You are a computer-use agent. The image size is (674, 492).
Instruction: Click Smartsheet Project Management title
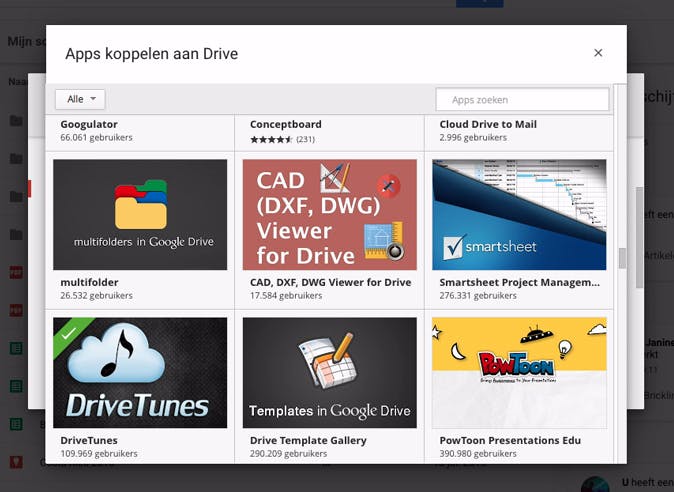(519, 282)
